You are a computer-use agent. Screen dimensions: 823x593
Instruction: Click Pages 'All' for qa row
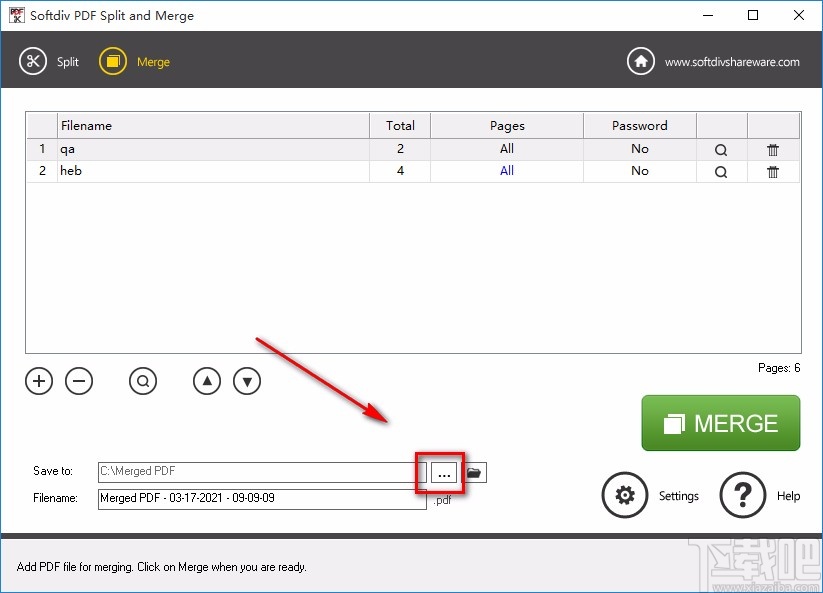coord(507,149)
